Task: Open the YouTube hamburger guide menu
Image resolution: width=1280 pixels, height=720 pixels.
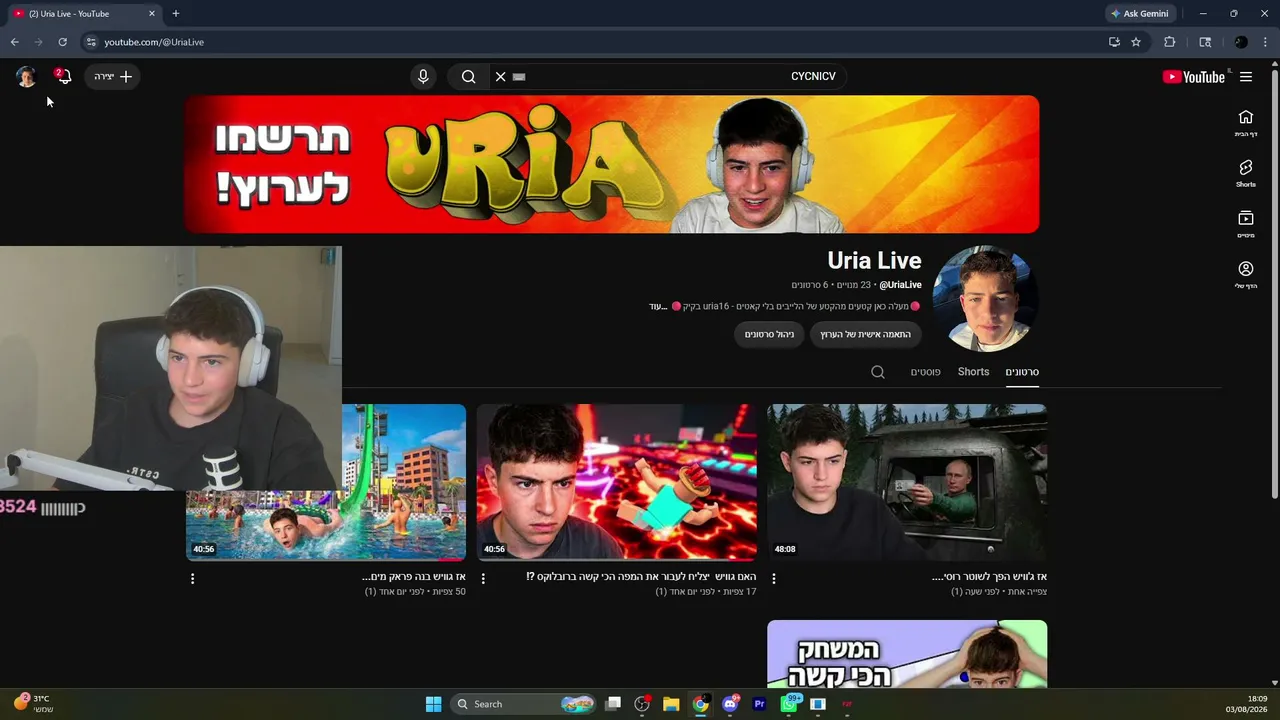Action: pyautogui.click(x=1246, y=77)
